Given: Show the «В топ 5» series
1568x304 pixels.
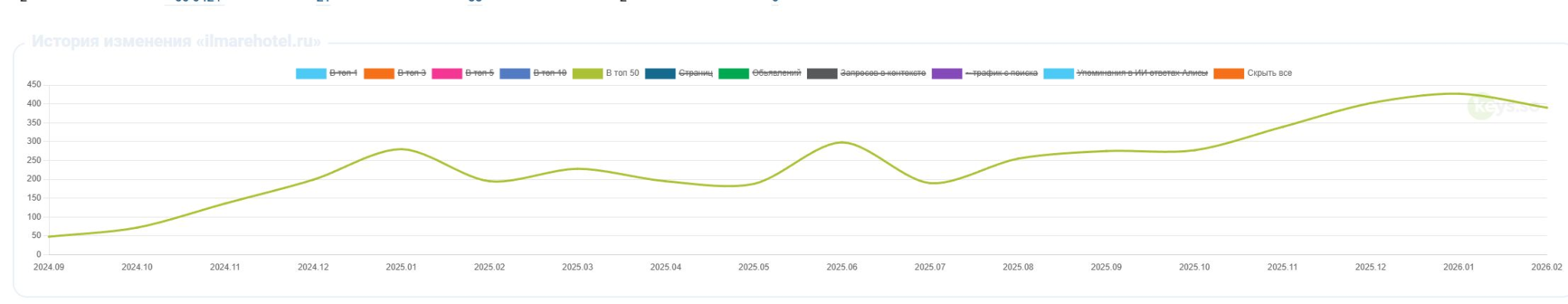Looking at the screenshot, I should point(462,74).
